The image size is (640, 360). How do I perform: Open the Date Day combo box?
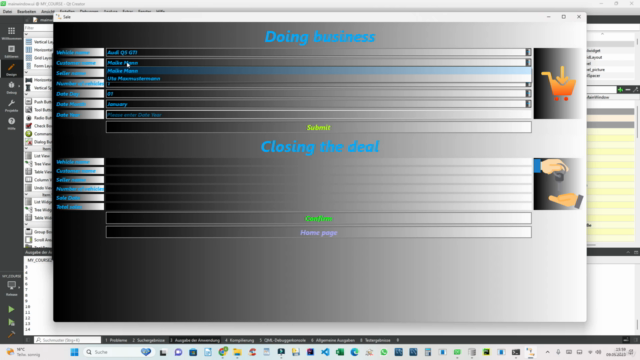click(318, 93)
